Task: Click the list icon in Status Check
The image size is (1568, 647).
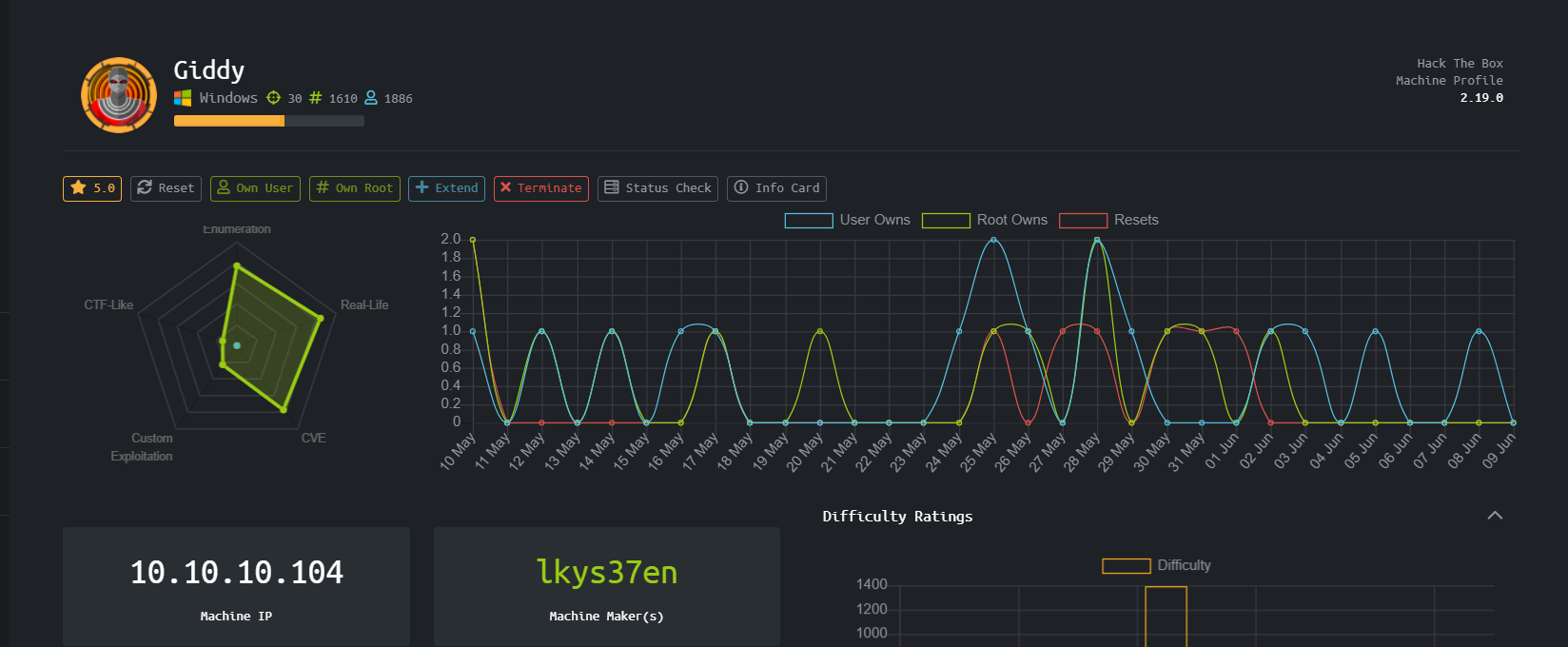Action: (x=612, y=187)
